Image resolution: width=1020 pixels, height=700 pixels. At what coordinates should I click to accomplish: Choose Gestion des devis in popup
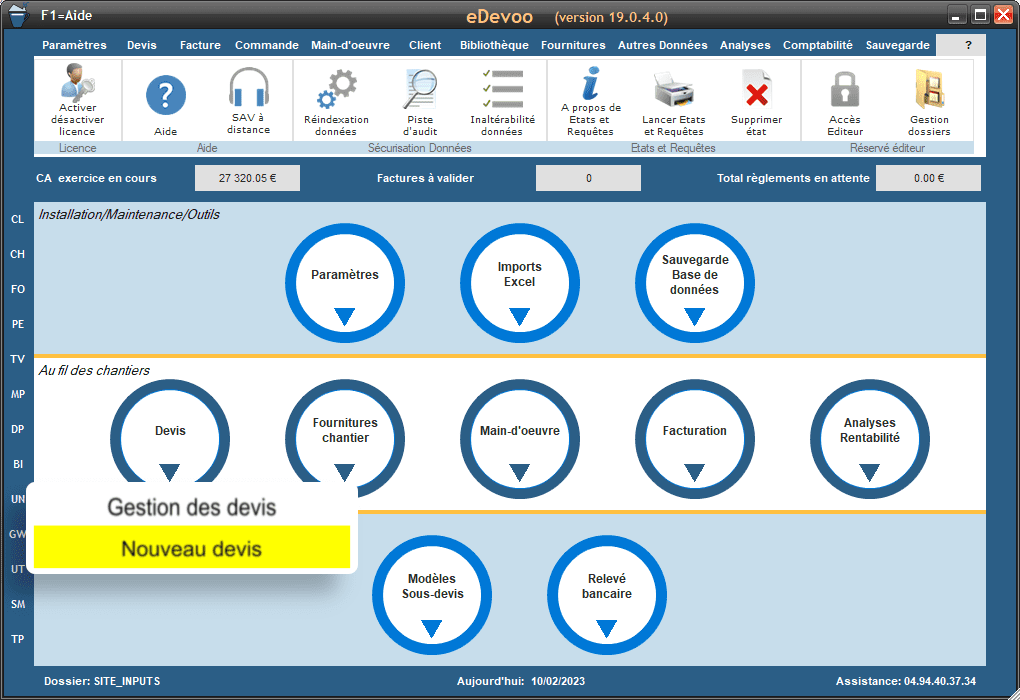[x=192, y=507]
